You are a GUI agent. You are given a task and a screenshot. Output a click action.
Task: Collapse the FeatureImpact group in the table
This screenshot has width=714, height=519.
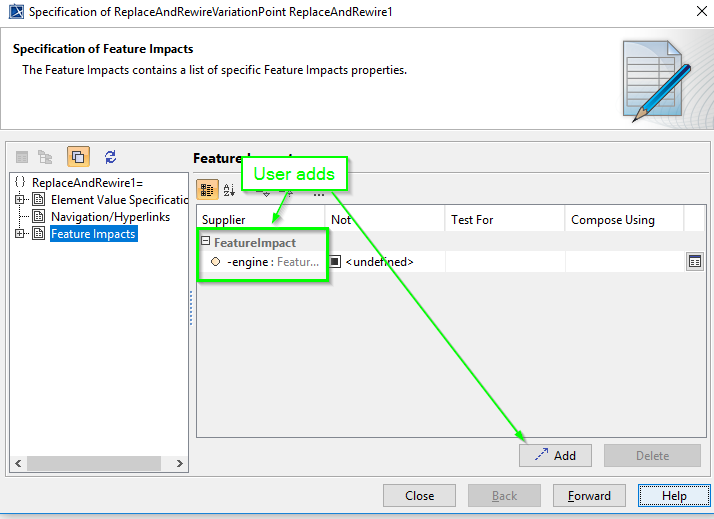click(206, 241)
